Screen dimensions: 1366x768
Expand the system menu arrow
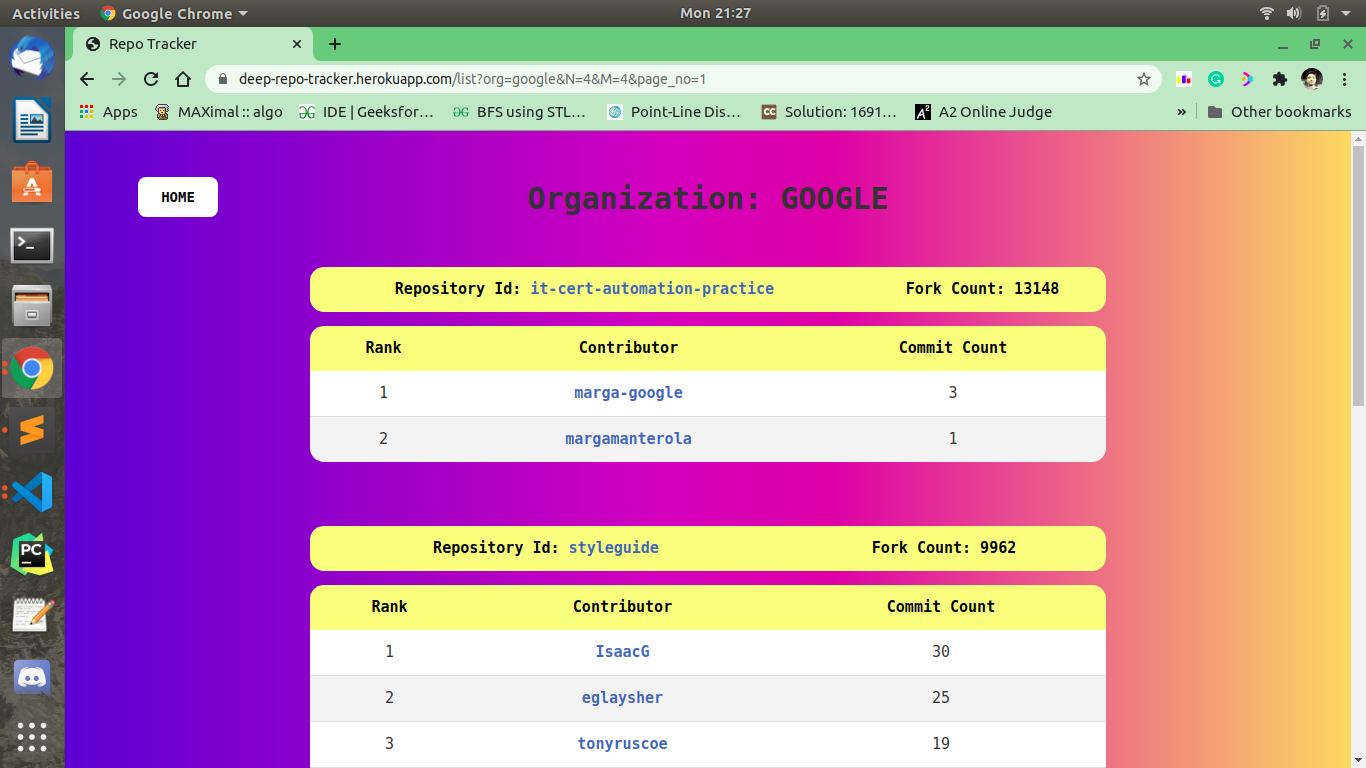pyautogui.click(x=1347, y=13)
